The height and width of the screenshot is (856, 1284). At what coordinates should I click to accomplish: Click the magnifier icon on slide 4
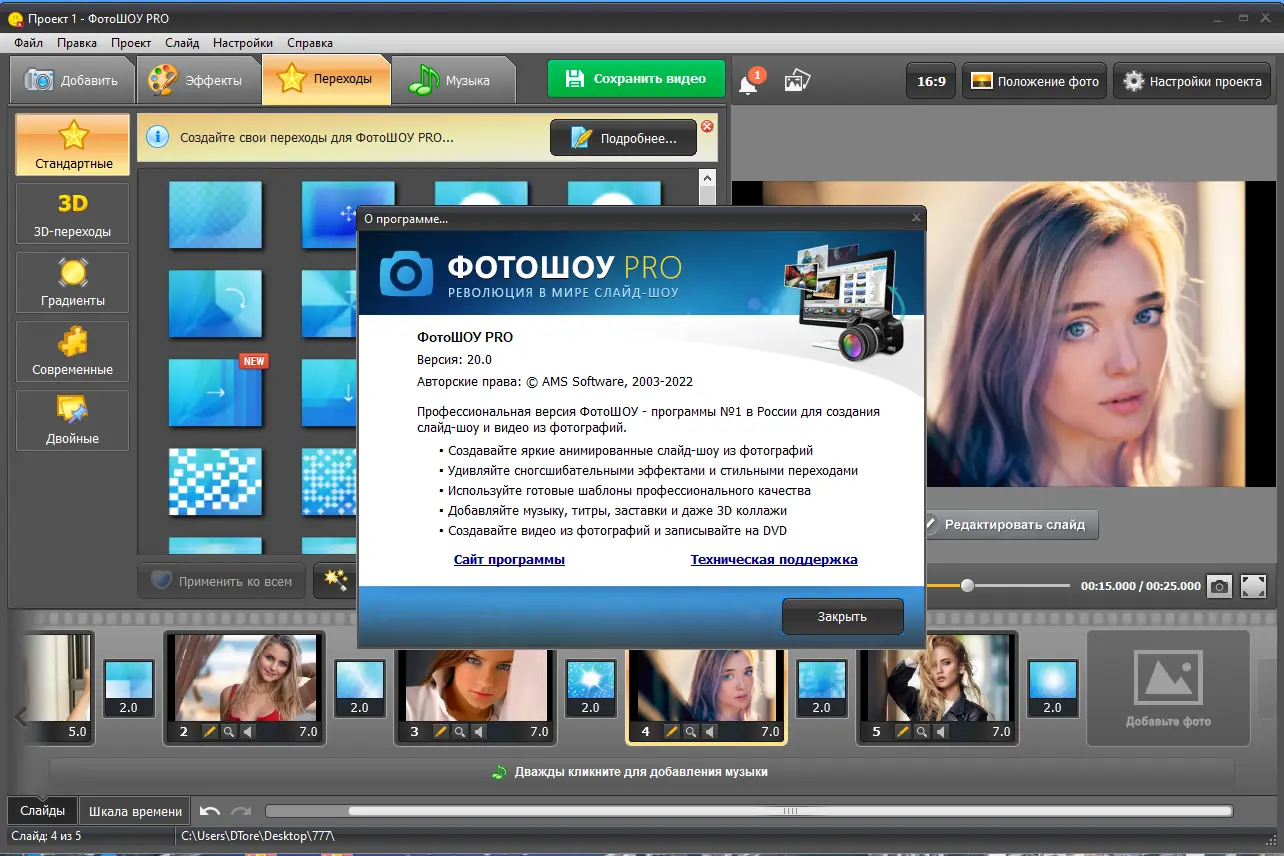point(691,732)
